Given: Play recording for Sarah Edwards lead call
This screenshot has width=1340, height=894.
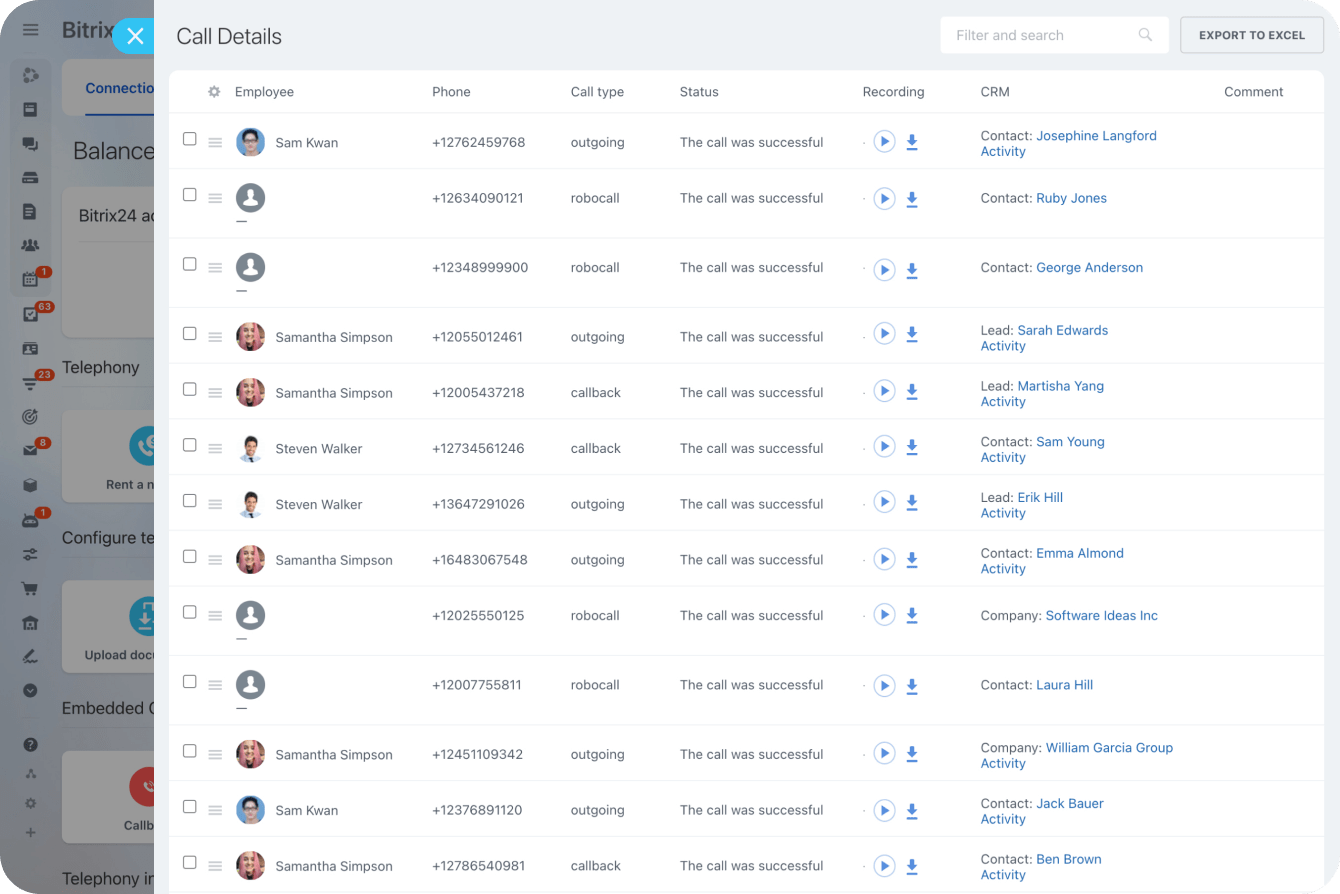Looking at the screenshot, I should [x=883, y=334].
